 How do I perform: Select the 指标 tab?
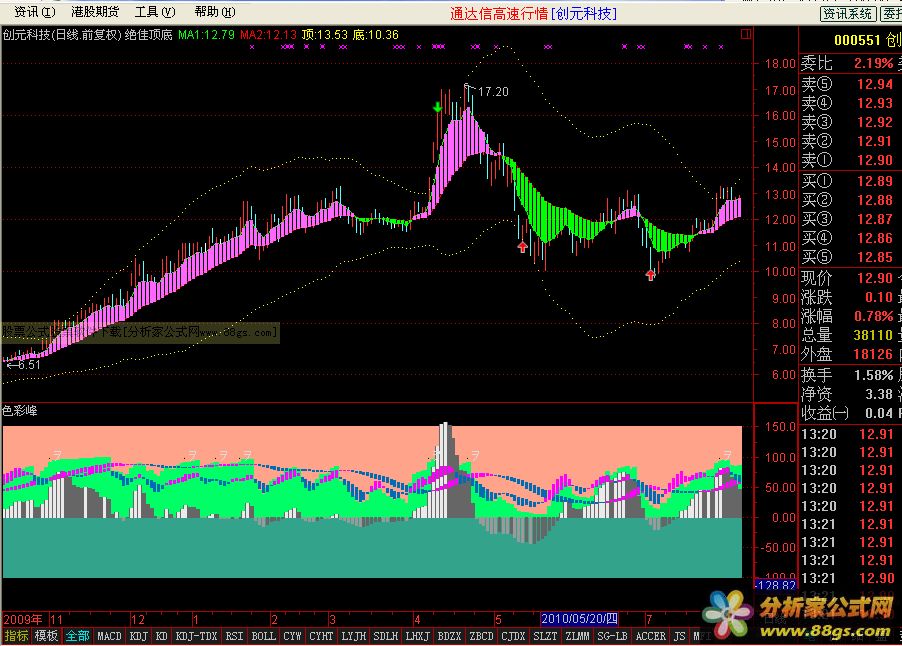[16, 636]
